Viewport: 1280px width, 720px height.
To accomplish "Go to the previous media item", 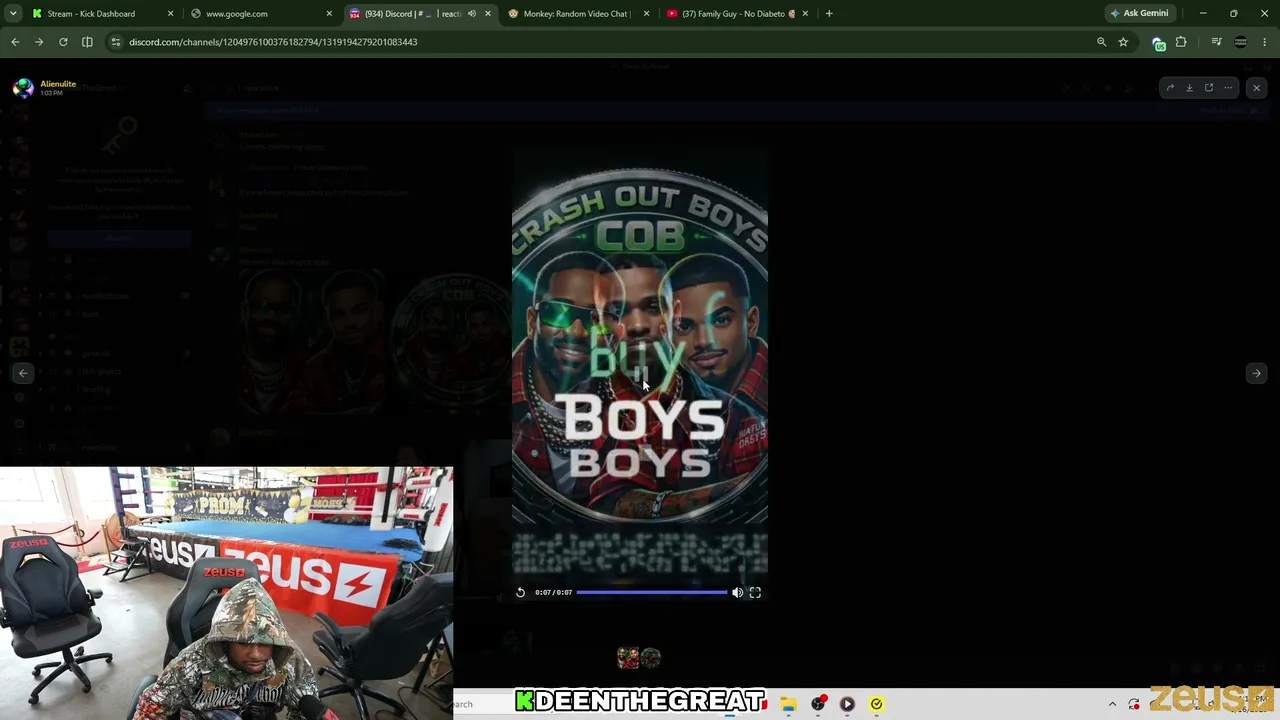I will (x=23, y=373).
